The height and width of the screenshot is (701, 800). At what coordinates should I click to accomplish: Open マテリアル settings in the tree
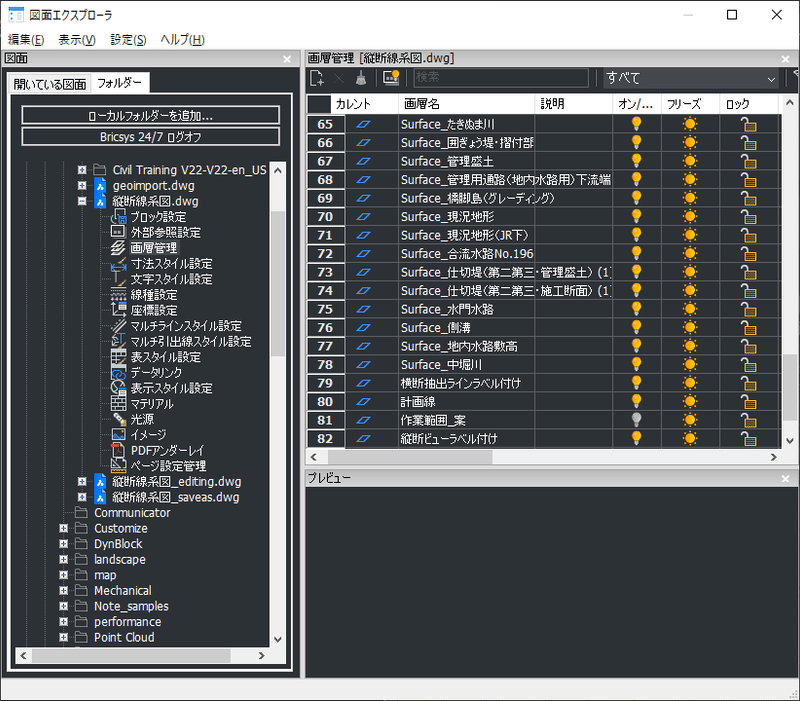click(152, 404)
